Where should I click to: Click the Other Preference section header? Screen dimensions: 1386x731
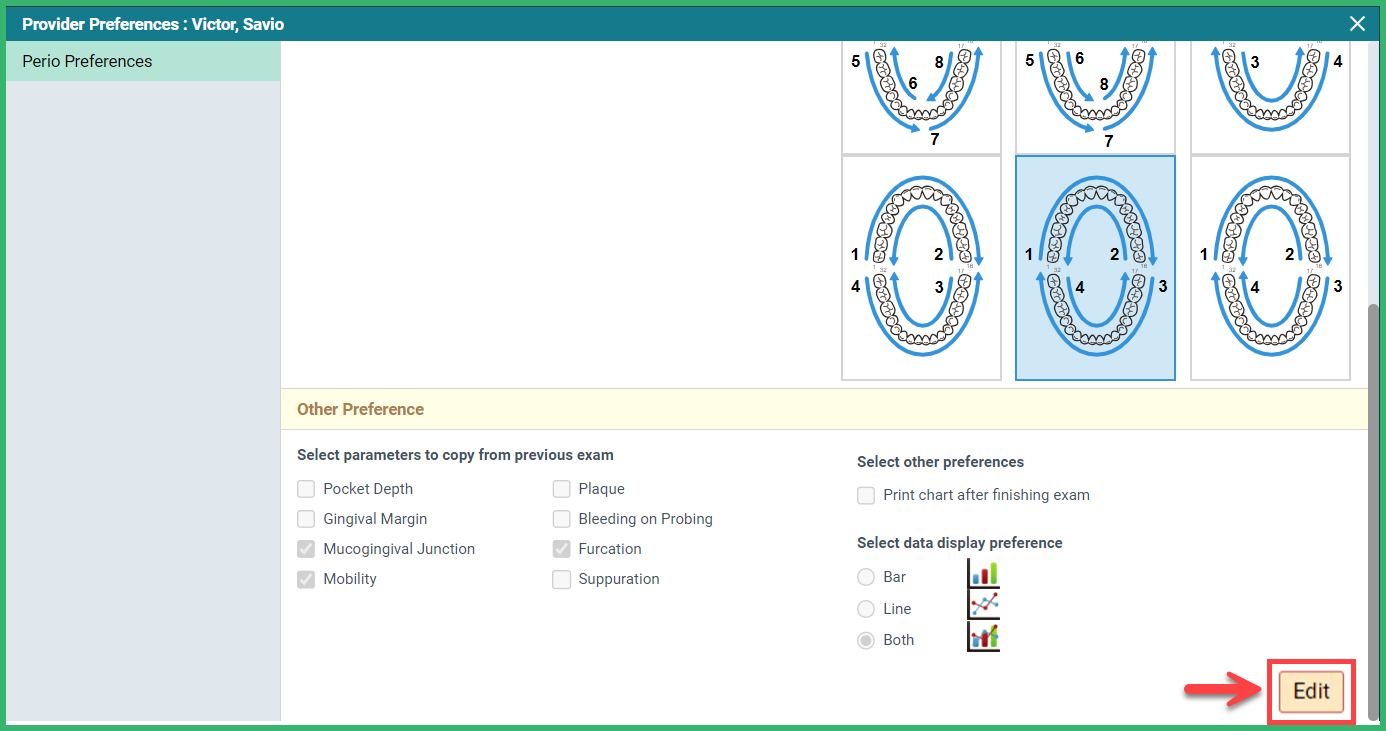tap(823, 409)
